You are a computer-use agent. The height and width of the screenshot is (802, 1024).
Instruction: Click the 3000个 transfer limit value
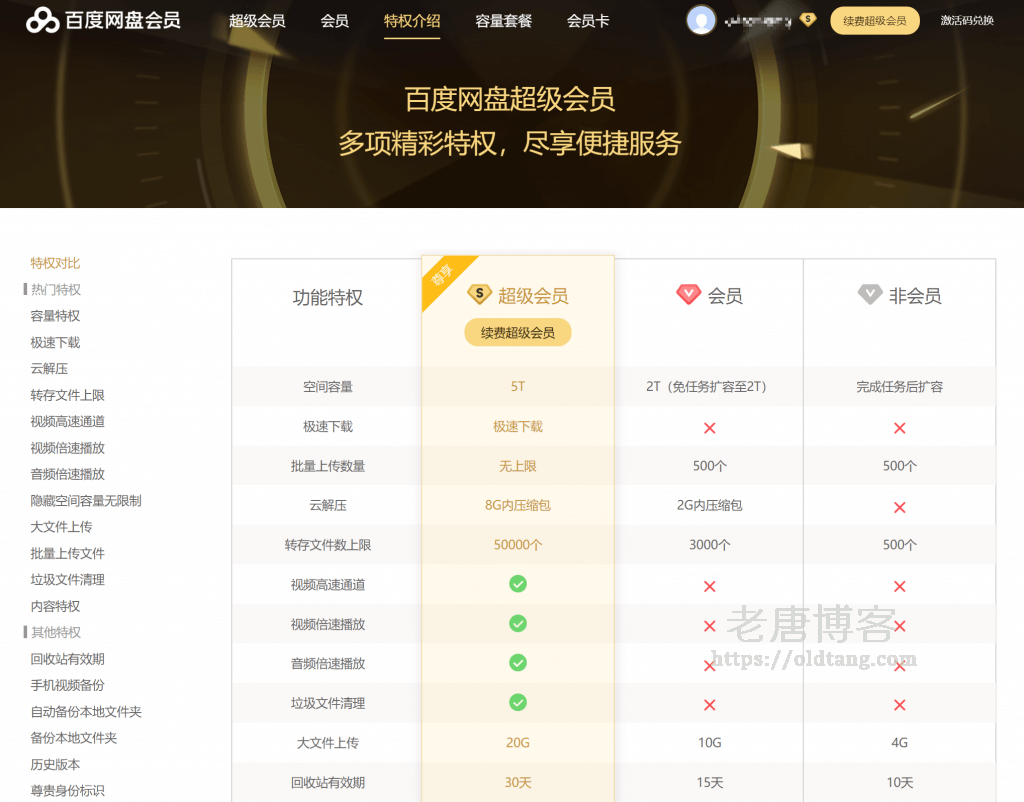coord(710,545)
